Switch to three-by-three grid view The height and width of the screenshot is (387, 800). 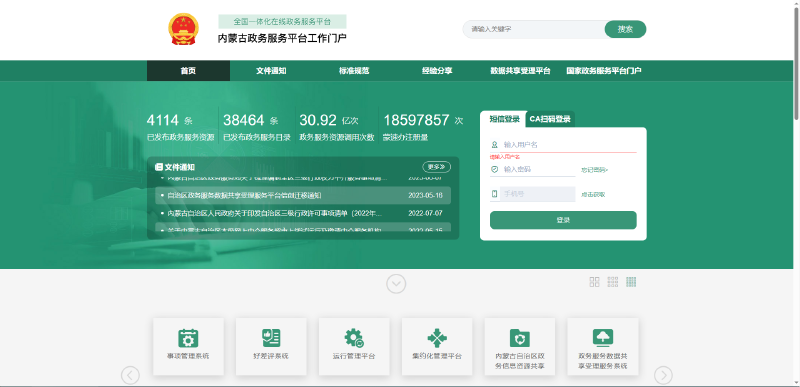point(613,282)
